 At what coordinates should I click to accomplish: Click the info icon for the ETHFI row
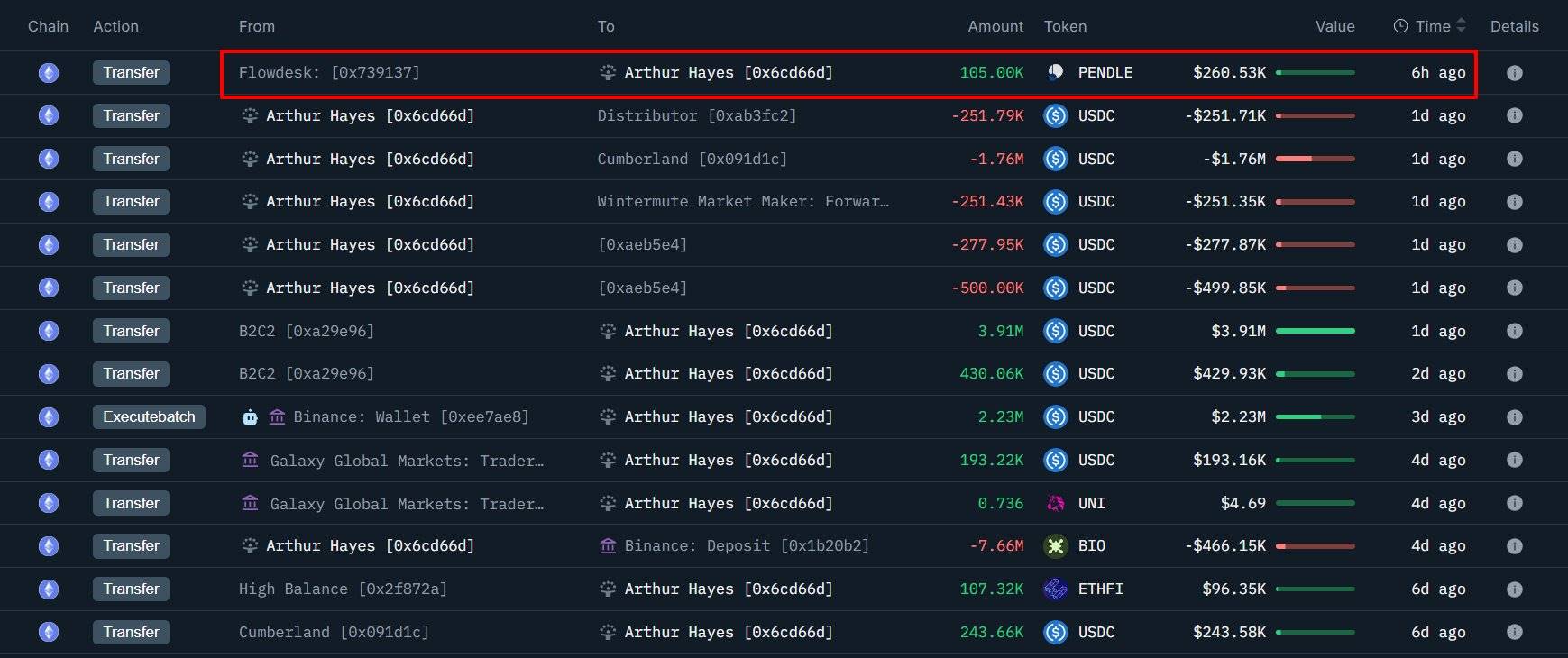pos(1514,589)
